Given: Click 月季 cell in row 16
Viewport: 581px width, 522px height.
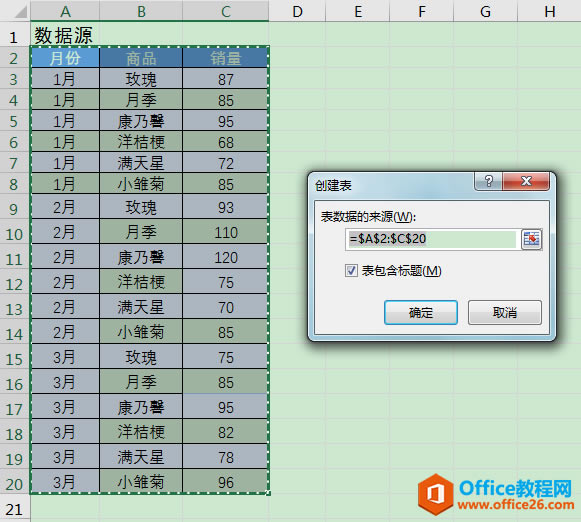Looking at the screenshot, I should click(x=141, y=382).
